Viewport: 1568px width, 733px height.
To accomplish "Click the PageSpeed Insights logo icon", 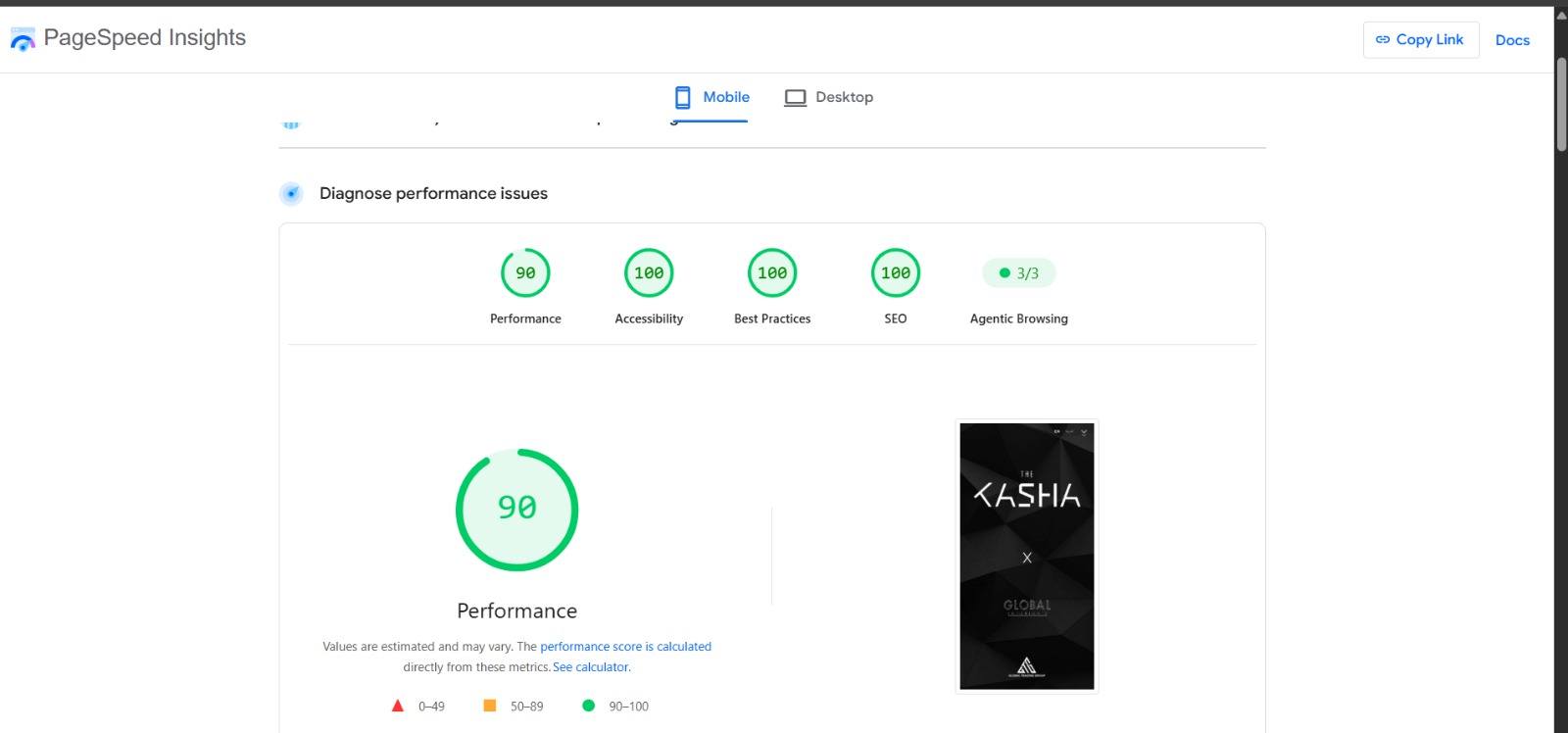I will 23,39.
